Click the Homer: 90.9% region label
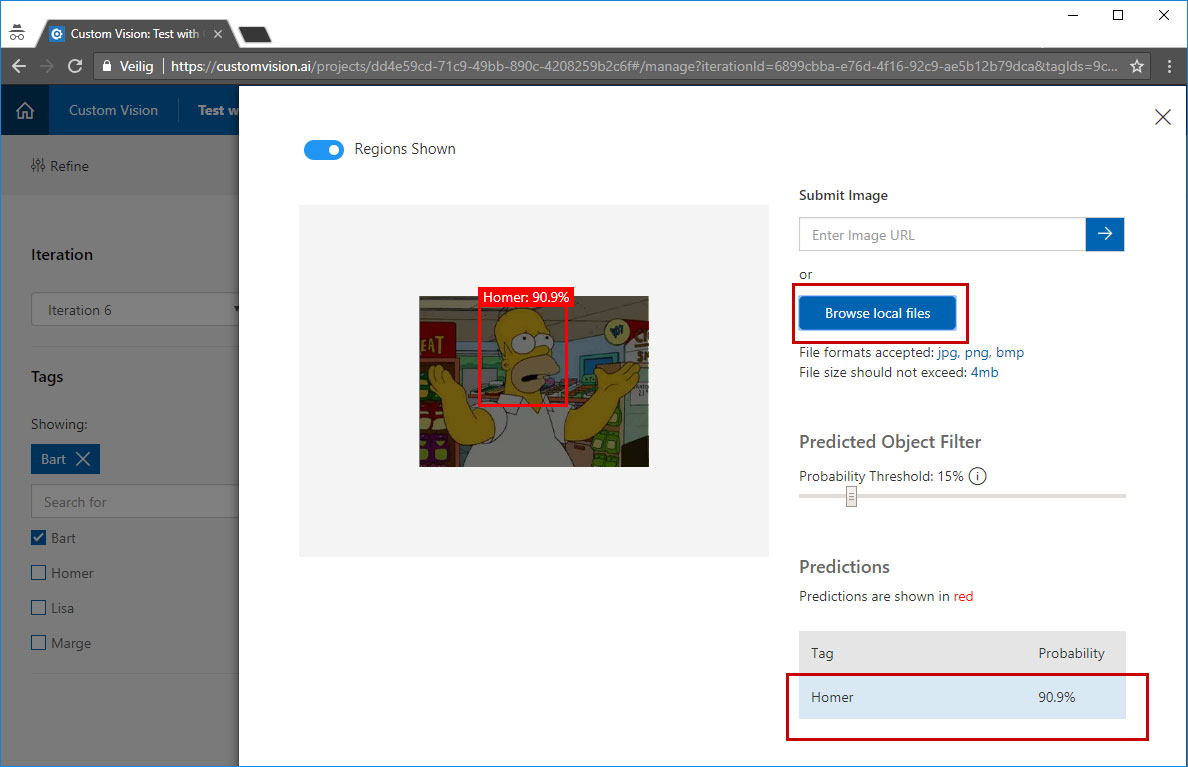This screenshot has height=767, width=1188. tap(526, 297)
